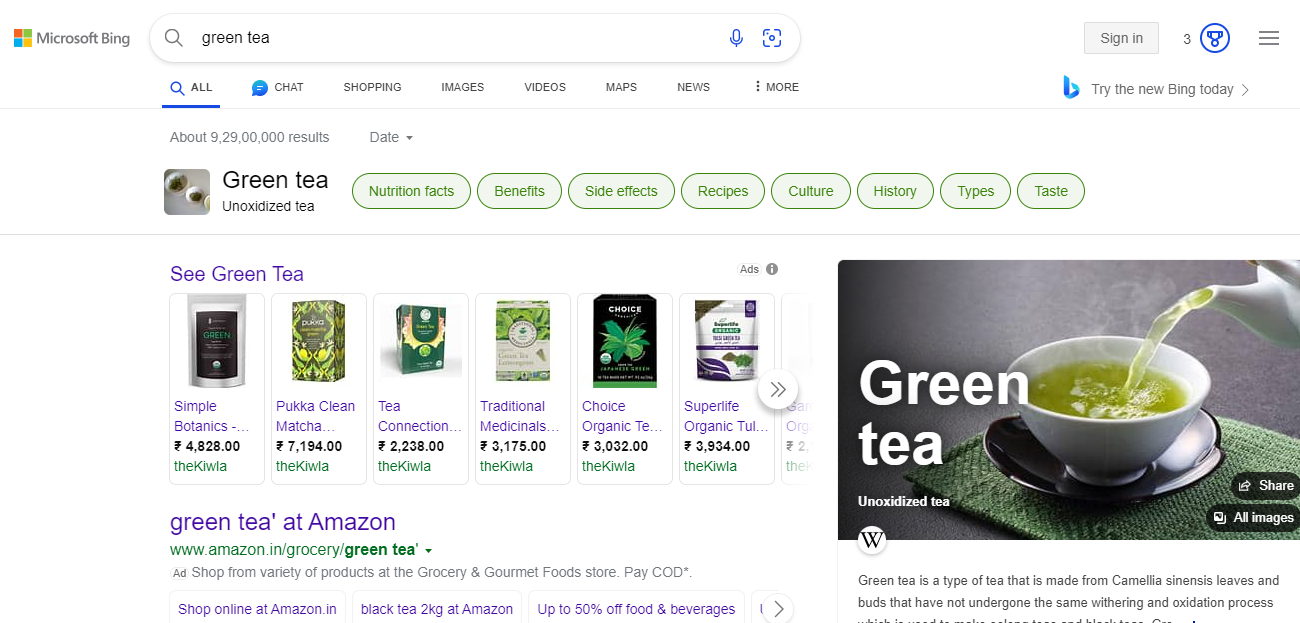The height and width of the screenshot is (623, 1300).
Task: Switch to the CHAT tab
Action: [277, 87]
